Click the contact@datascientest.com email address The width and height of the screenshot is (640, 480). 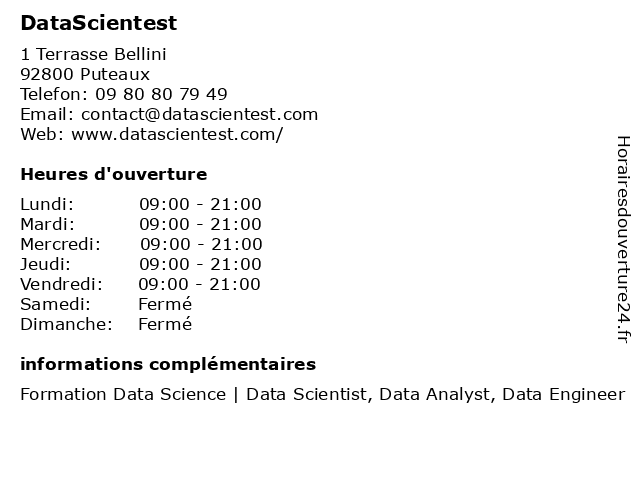click(199, 114)
